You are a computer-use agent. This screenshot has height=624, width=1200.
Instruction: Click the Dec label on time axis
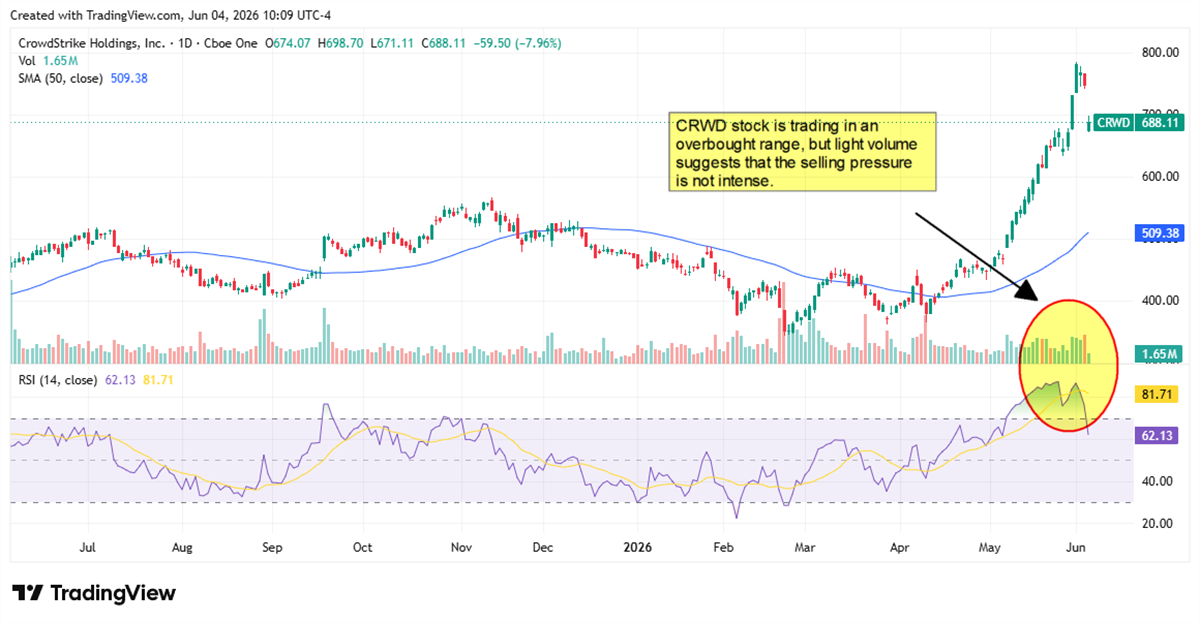pos(542,547)
